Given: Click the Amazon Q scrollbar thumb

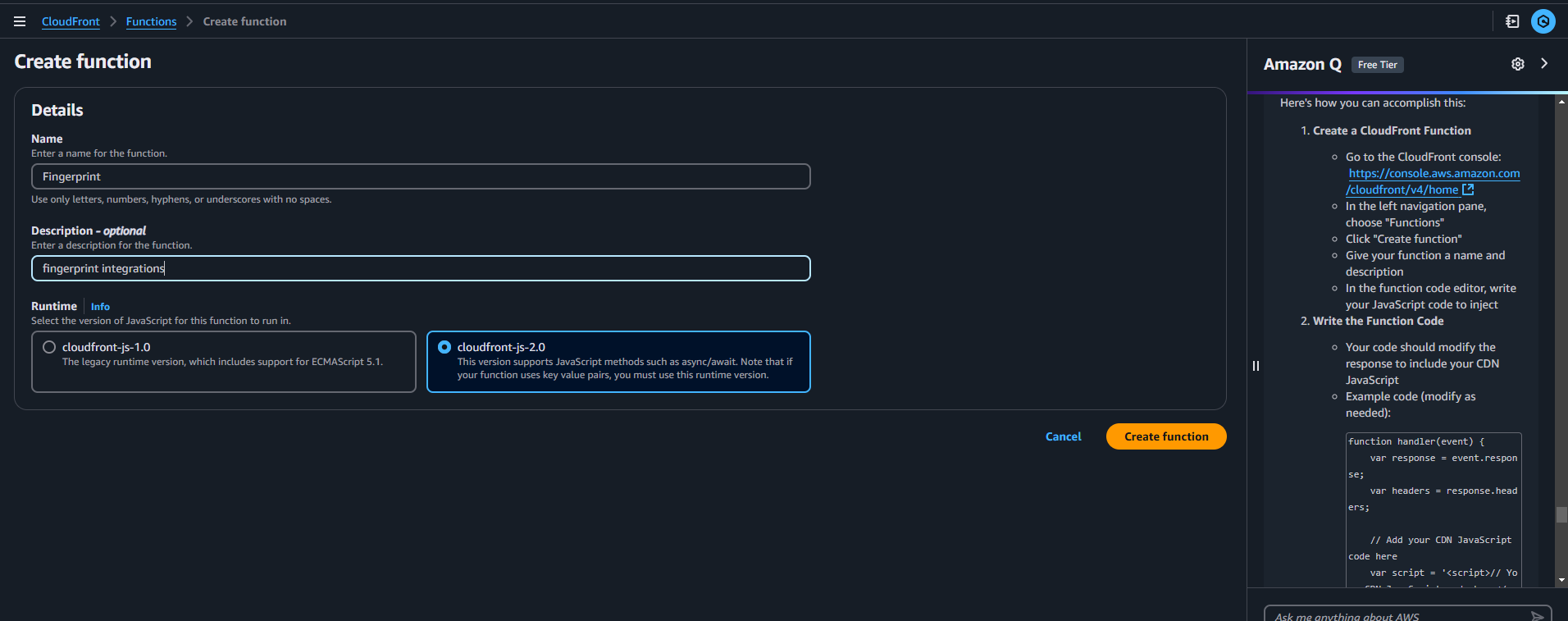Looking at the screenshot, I should pos(1561,515).
